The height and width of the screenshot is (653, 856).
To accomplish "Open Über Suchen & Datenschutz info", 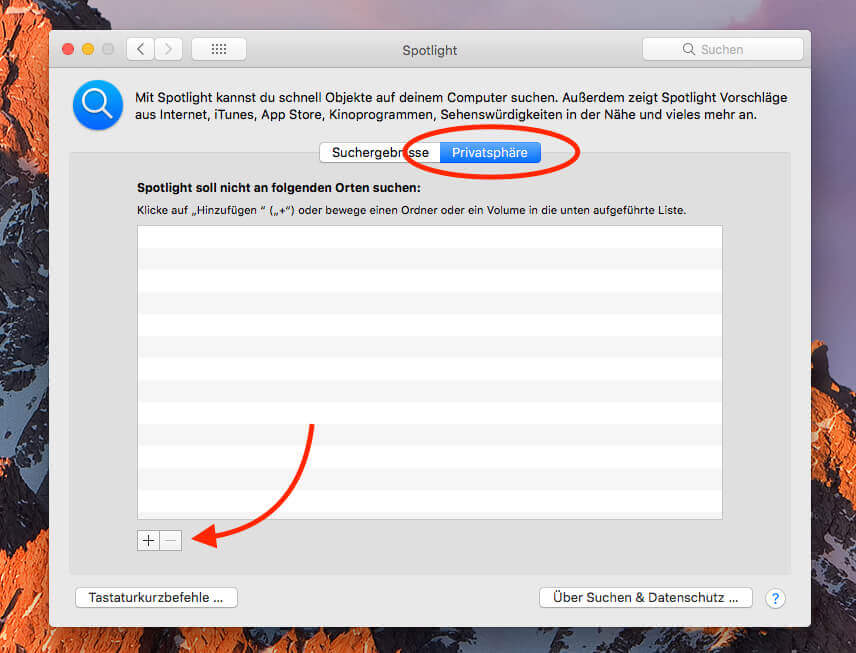I will (x=645, y=597).
